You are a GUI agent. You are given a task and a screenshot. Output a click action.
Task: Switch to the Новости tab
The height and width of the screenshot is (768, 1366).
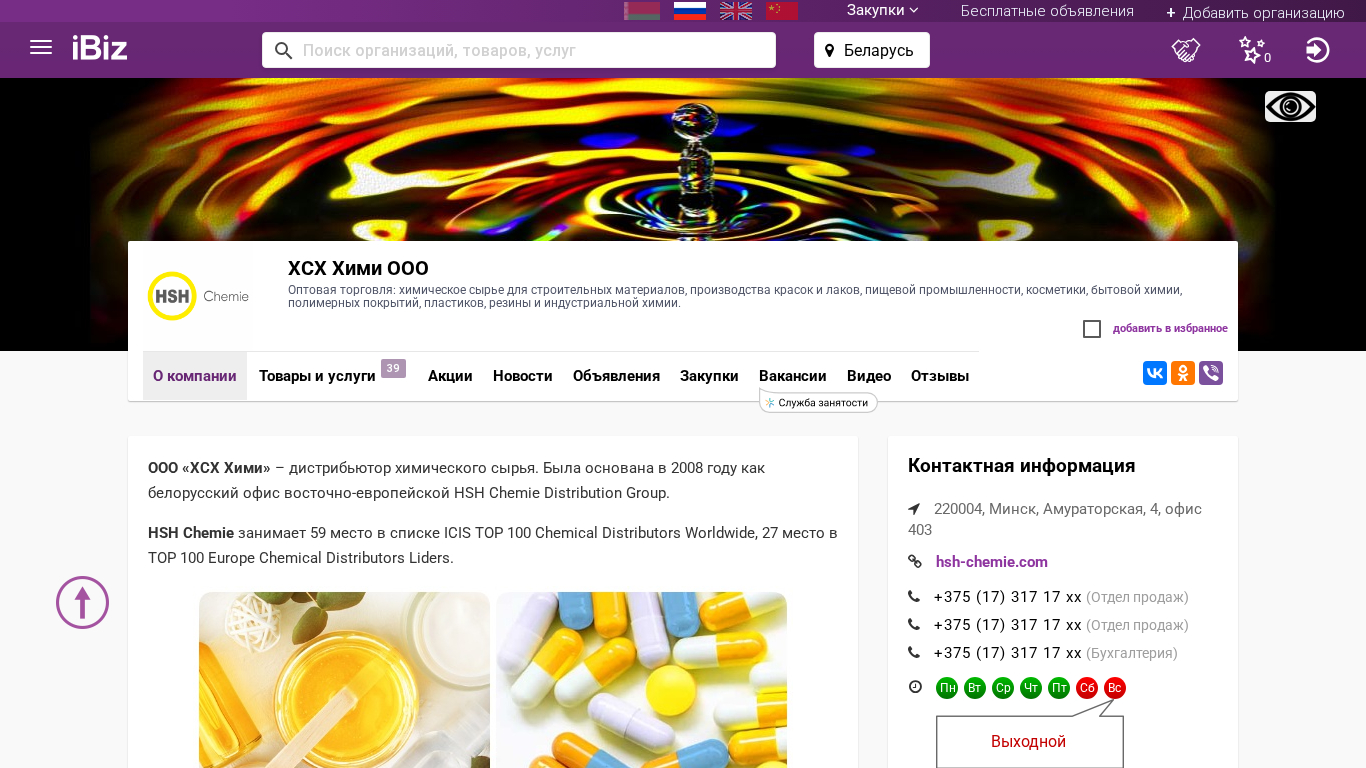coord(523,376)
